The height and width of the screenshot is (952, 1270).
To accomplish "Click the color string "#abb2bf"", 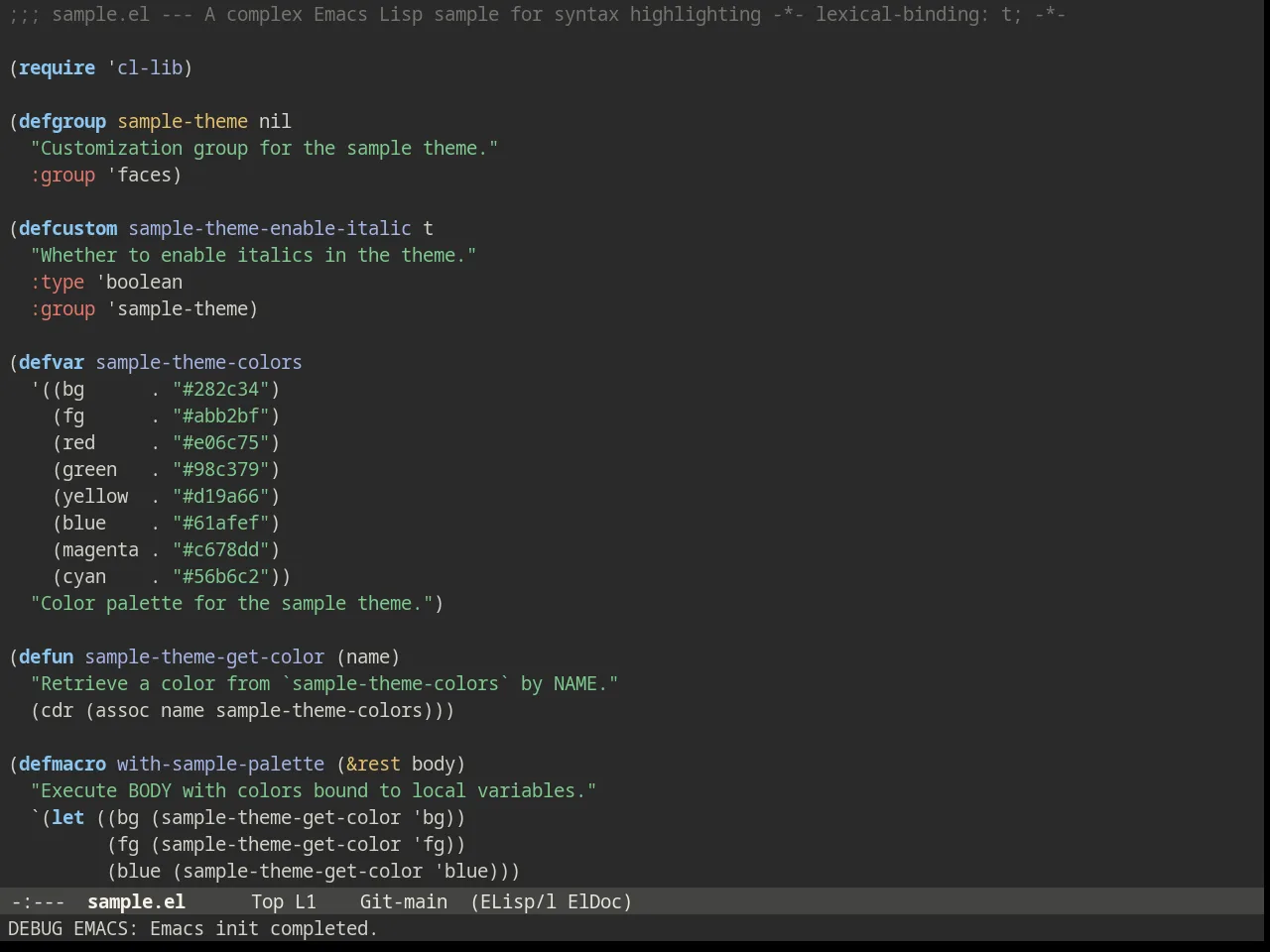I will click(x=221, y=416).
